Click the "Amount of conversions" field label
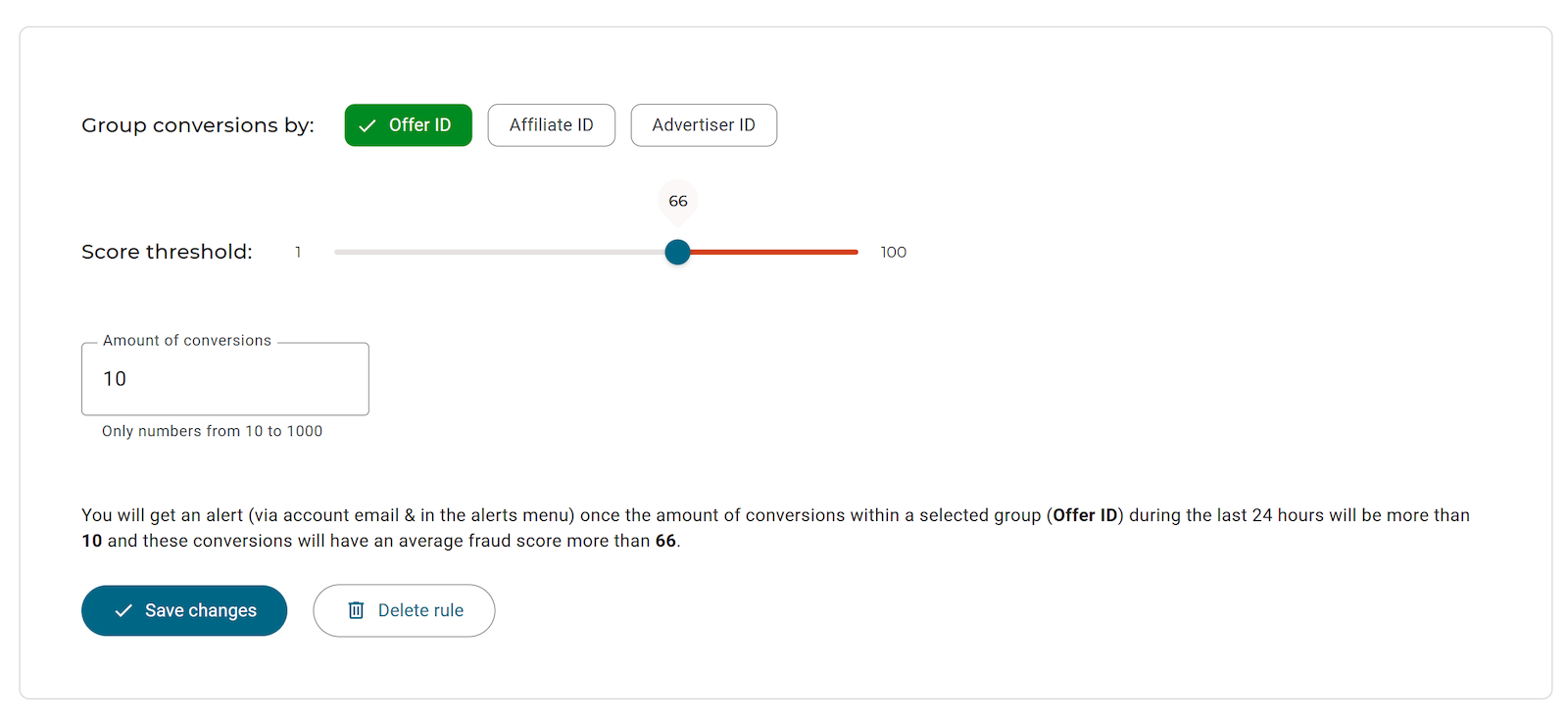The height and width of the screenshot is (718, 1568). coord(187,341)
